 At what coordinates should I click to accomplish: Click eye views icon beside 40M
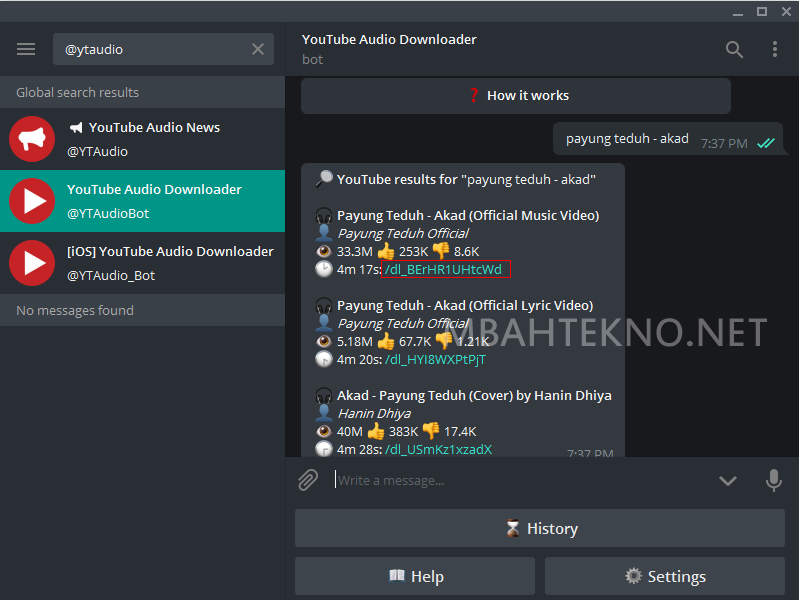click(324, 431)
